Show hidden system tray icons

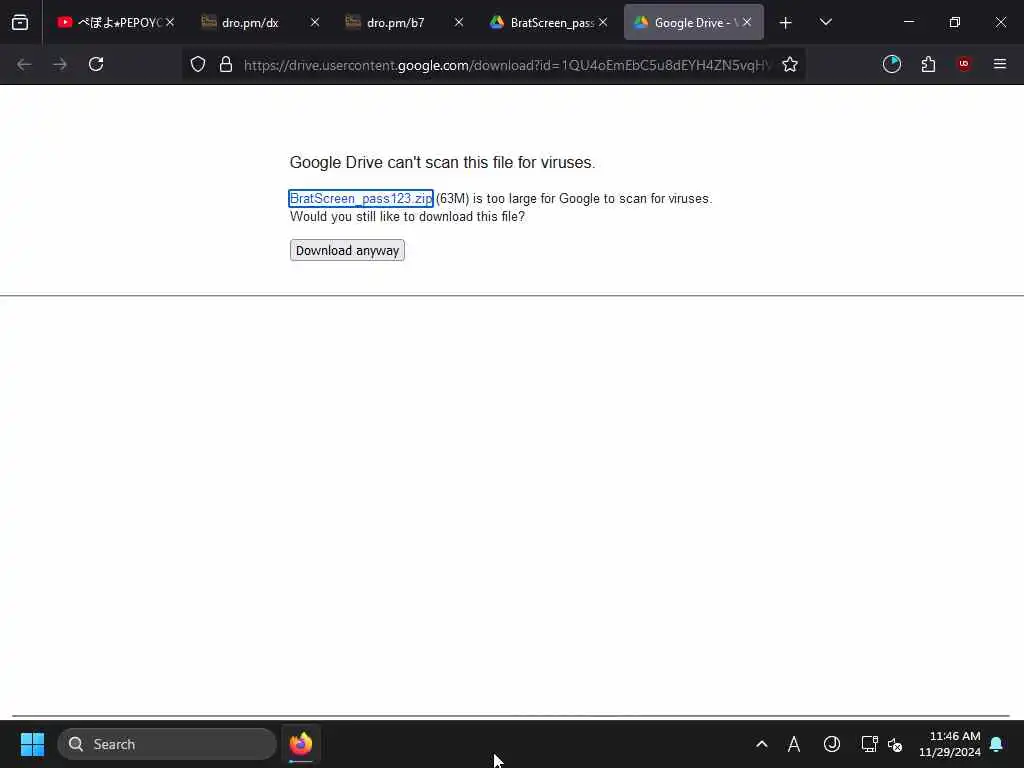761,744
